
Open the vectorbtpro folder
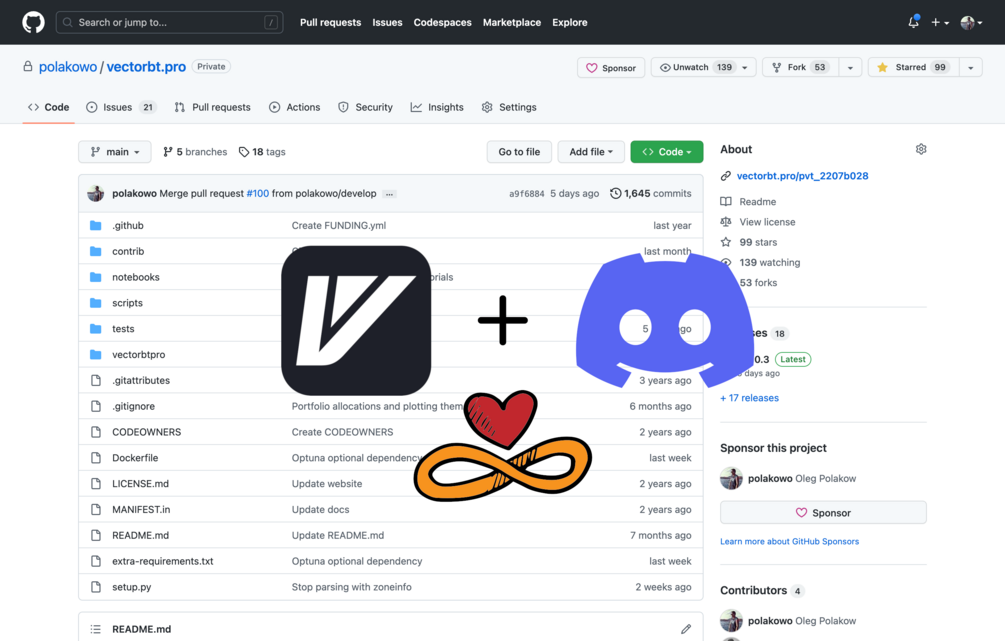tap(138, 354)
